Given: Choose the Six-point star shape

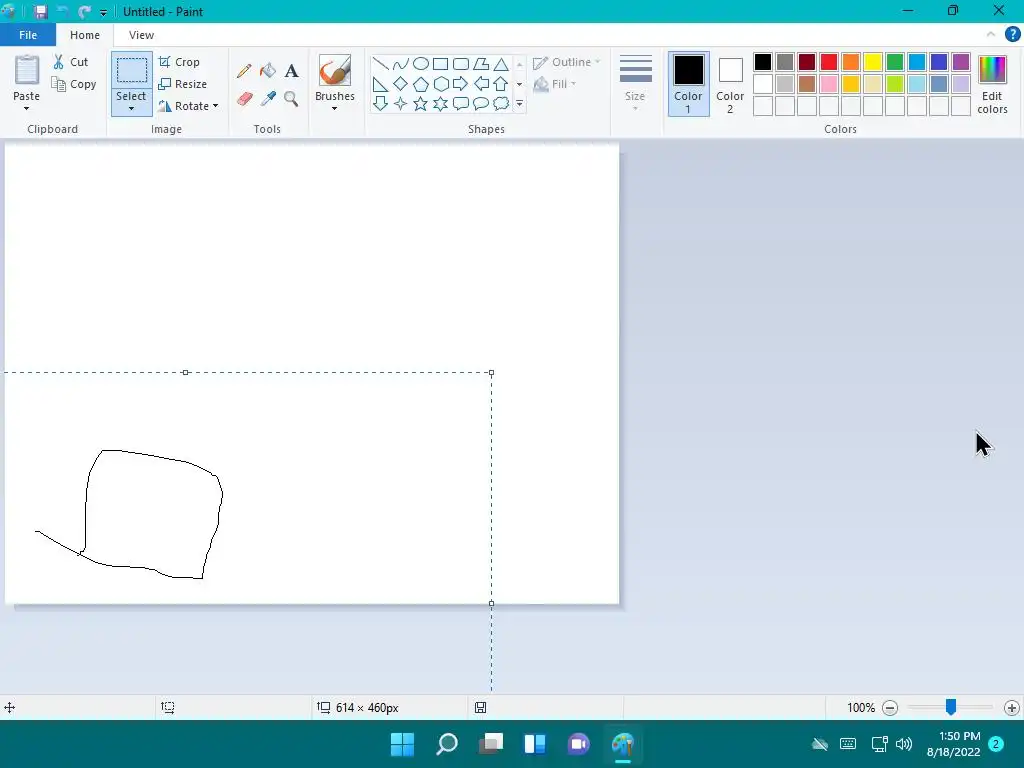Looking at the screenshot, I should coord(441,103).
